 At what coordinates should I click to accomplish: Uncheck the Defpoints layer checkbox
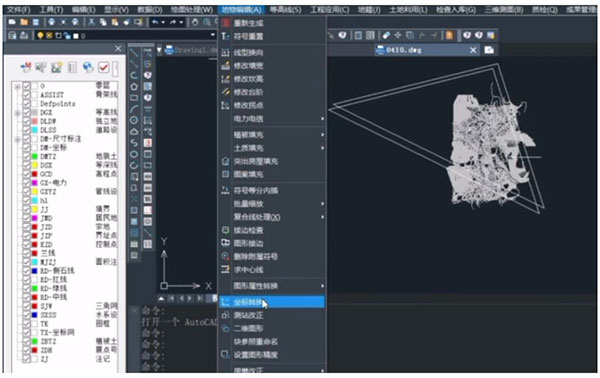click(x=26, y=104)
